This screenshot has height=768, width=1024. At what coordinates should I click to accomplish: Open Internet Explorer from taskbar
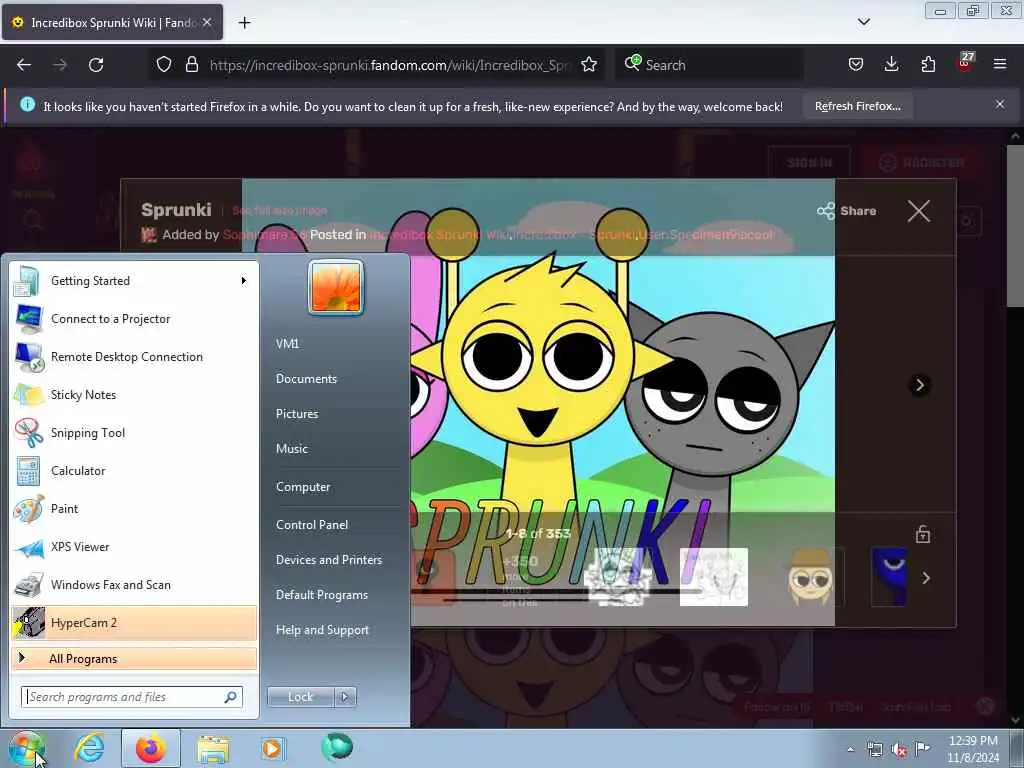pos(89,748)
